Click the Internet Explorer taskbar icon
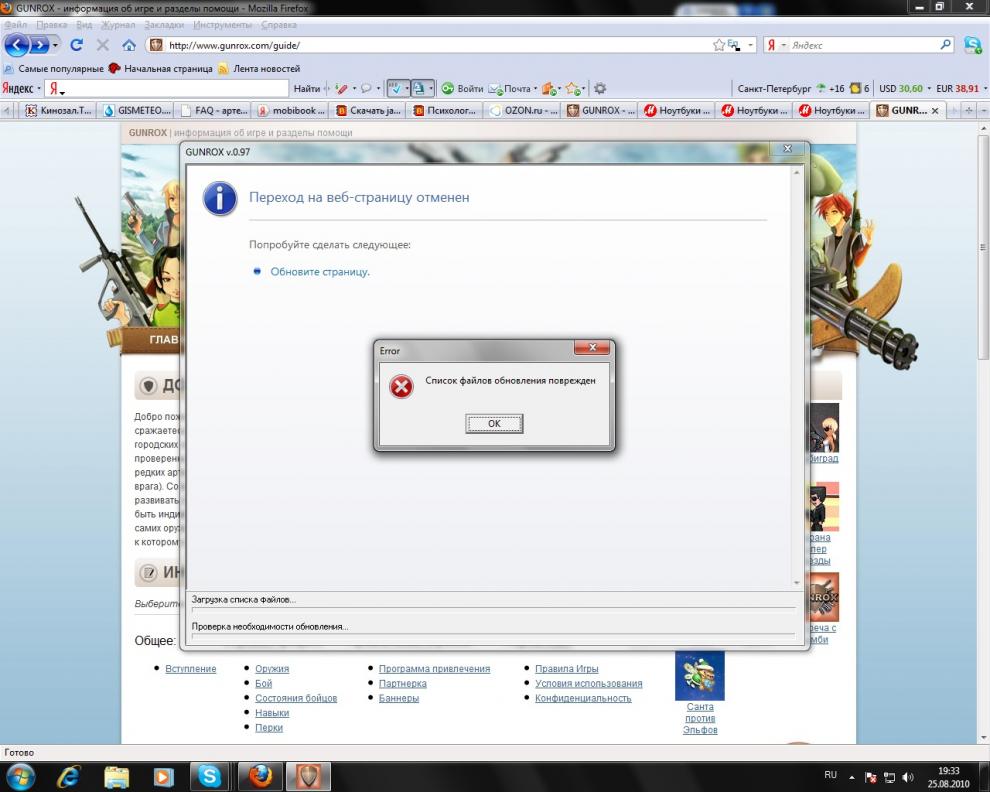This screenshot has width=990, height=792. point(69,776)
